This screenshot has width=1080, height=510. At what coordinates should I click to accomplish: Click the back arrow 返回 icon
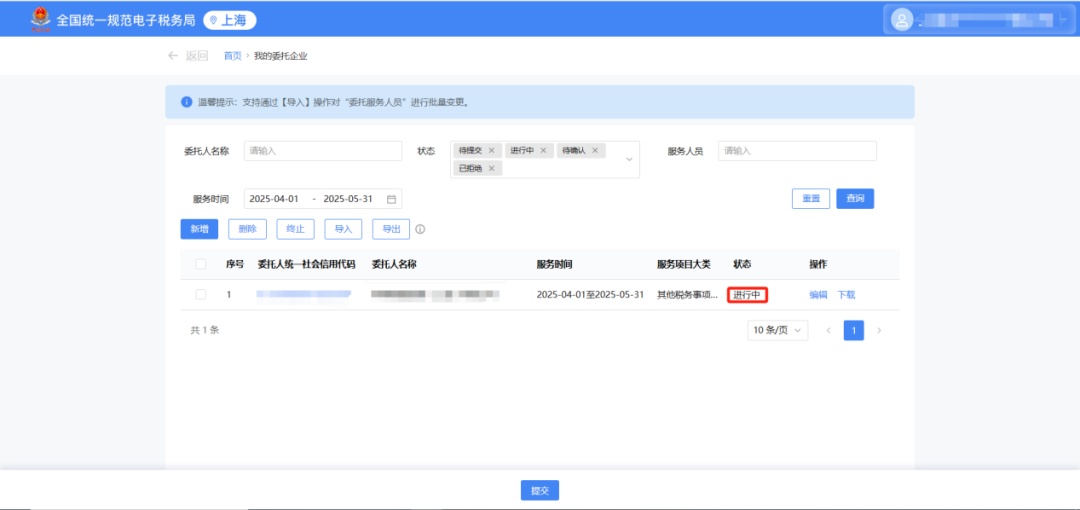(174, 56)
